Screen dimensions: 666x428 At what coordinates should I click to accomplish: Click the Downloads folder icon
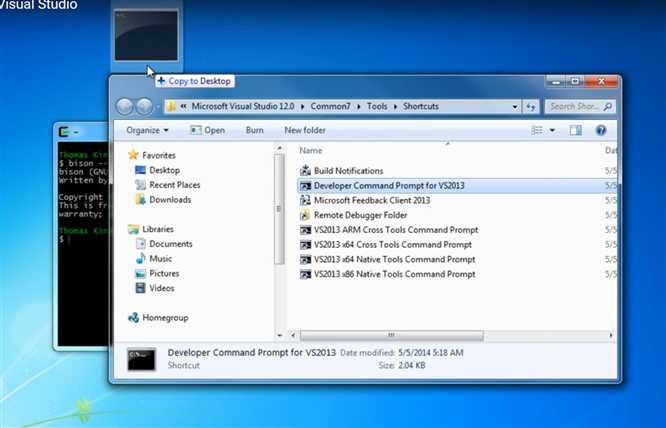click(x=140, y=200)
